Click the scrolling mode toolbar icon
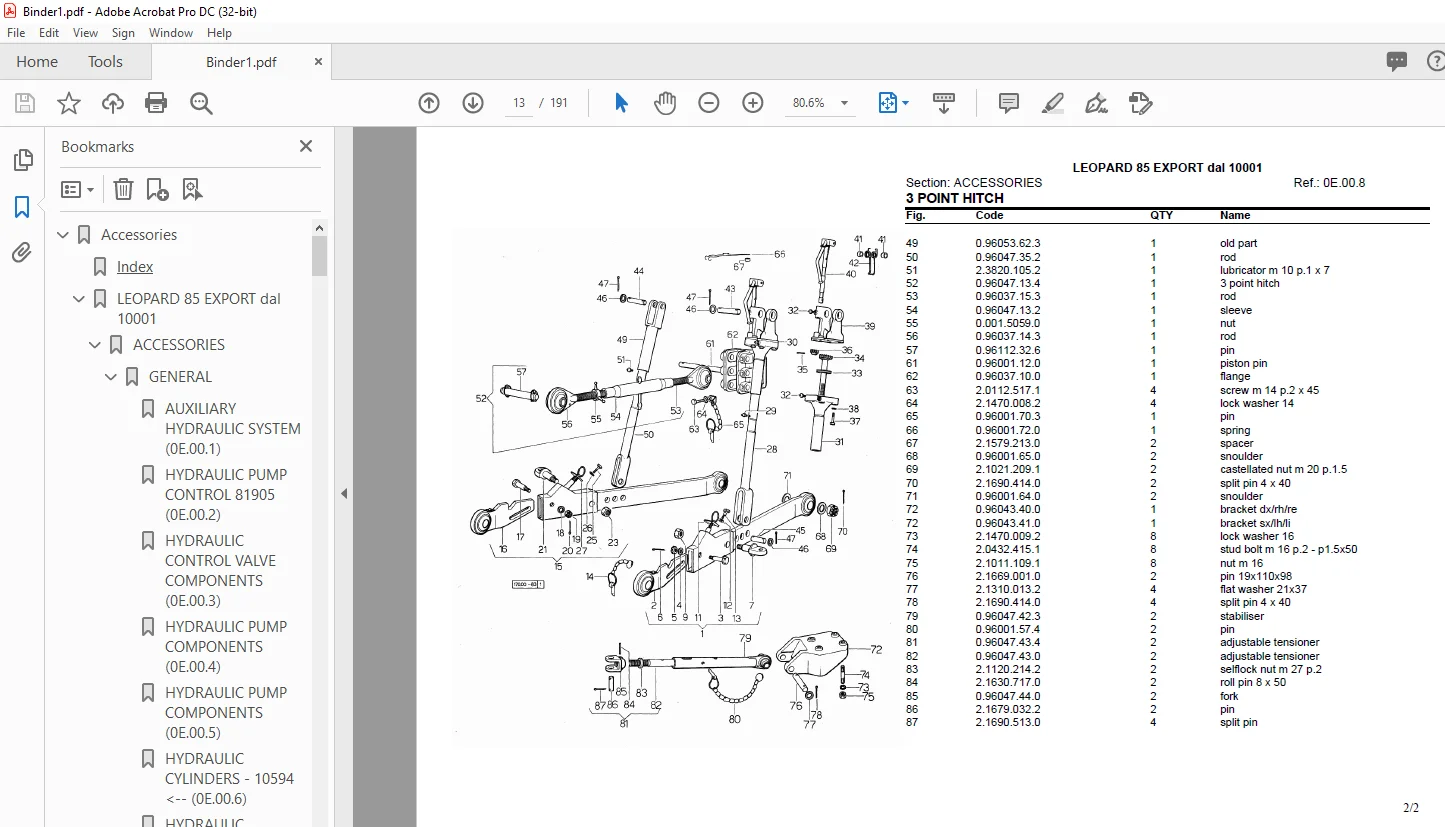This screenshot has height=827, width=1445. (944, 103)
